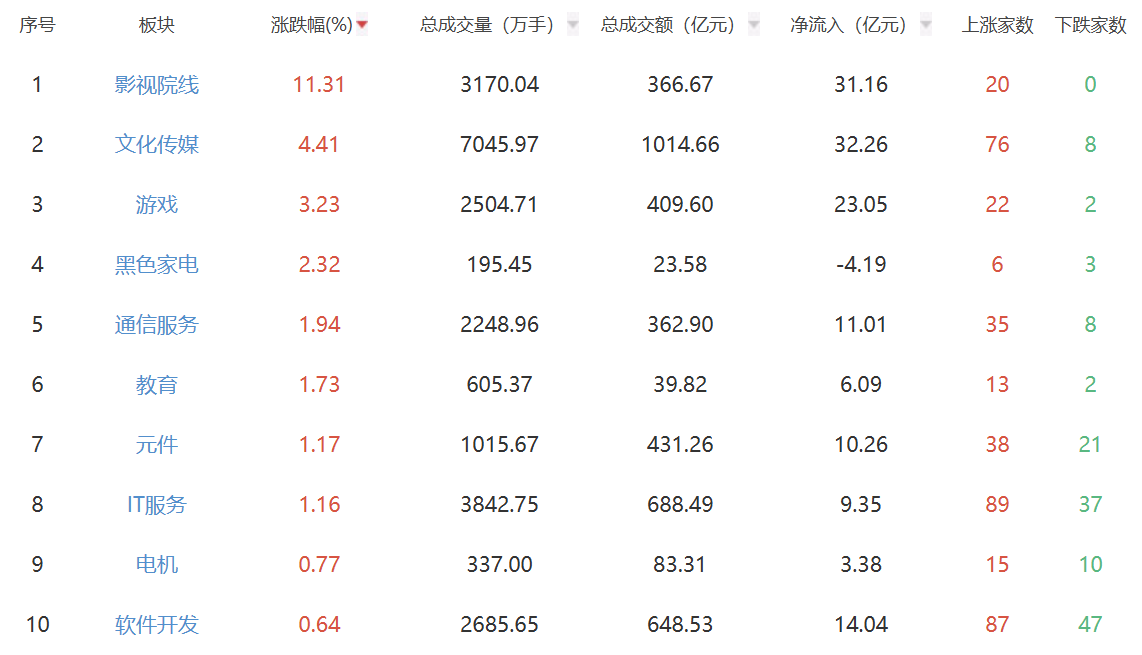Click the red sort triangle on 涨跌幅(%)

pos(360,24)
